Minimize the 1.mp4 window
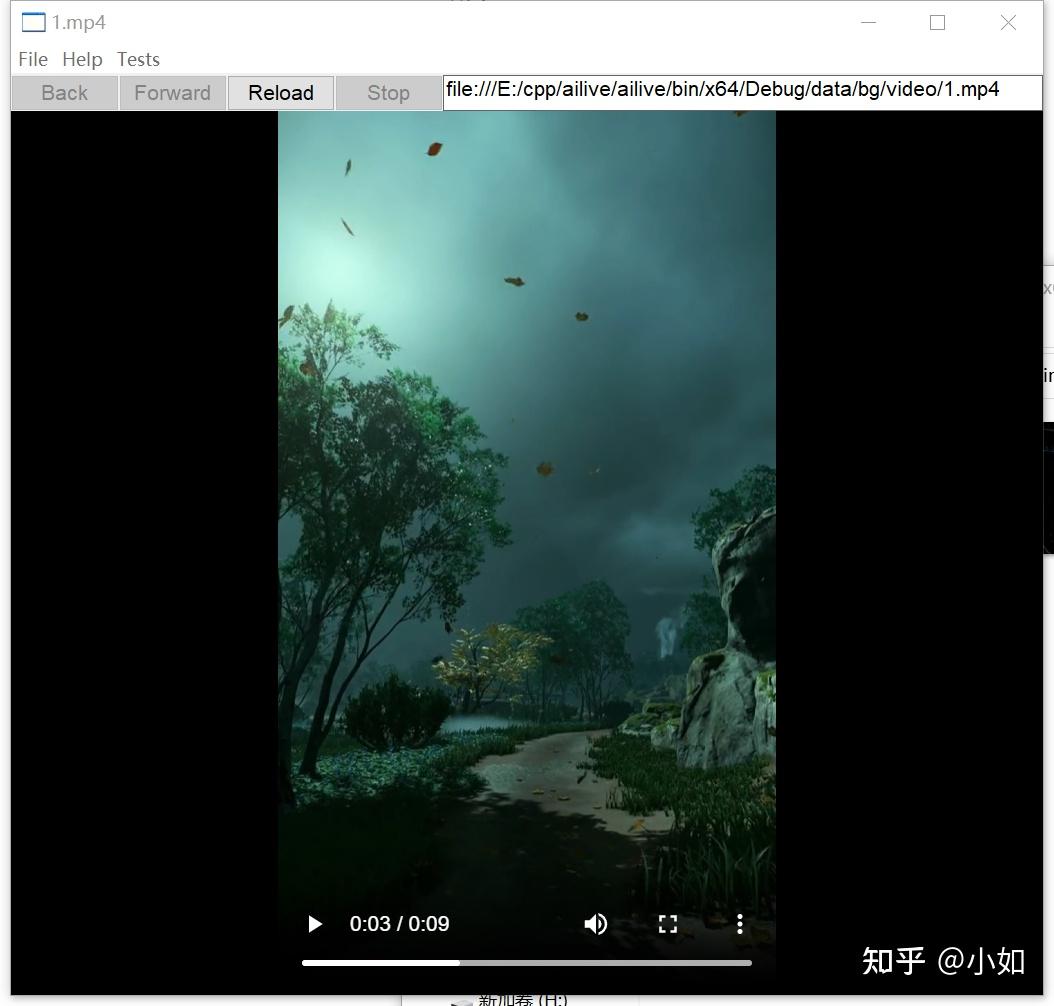This screenshot has width=1054, height=1006. click(x=868, y=22)
